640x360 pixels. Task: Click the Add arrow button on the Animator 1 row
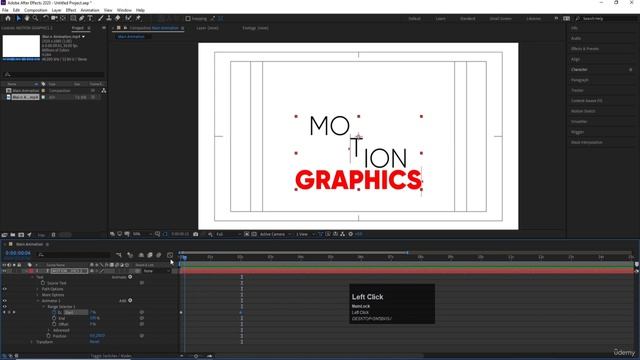[x=130, y=300]
